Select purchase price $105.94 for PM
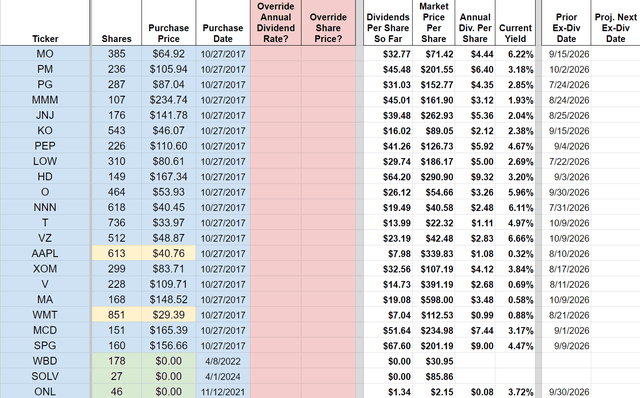 click(x=169, y=69)
